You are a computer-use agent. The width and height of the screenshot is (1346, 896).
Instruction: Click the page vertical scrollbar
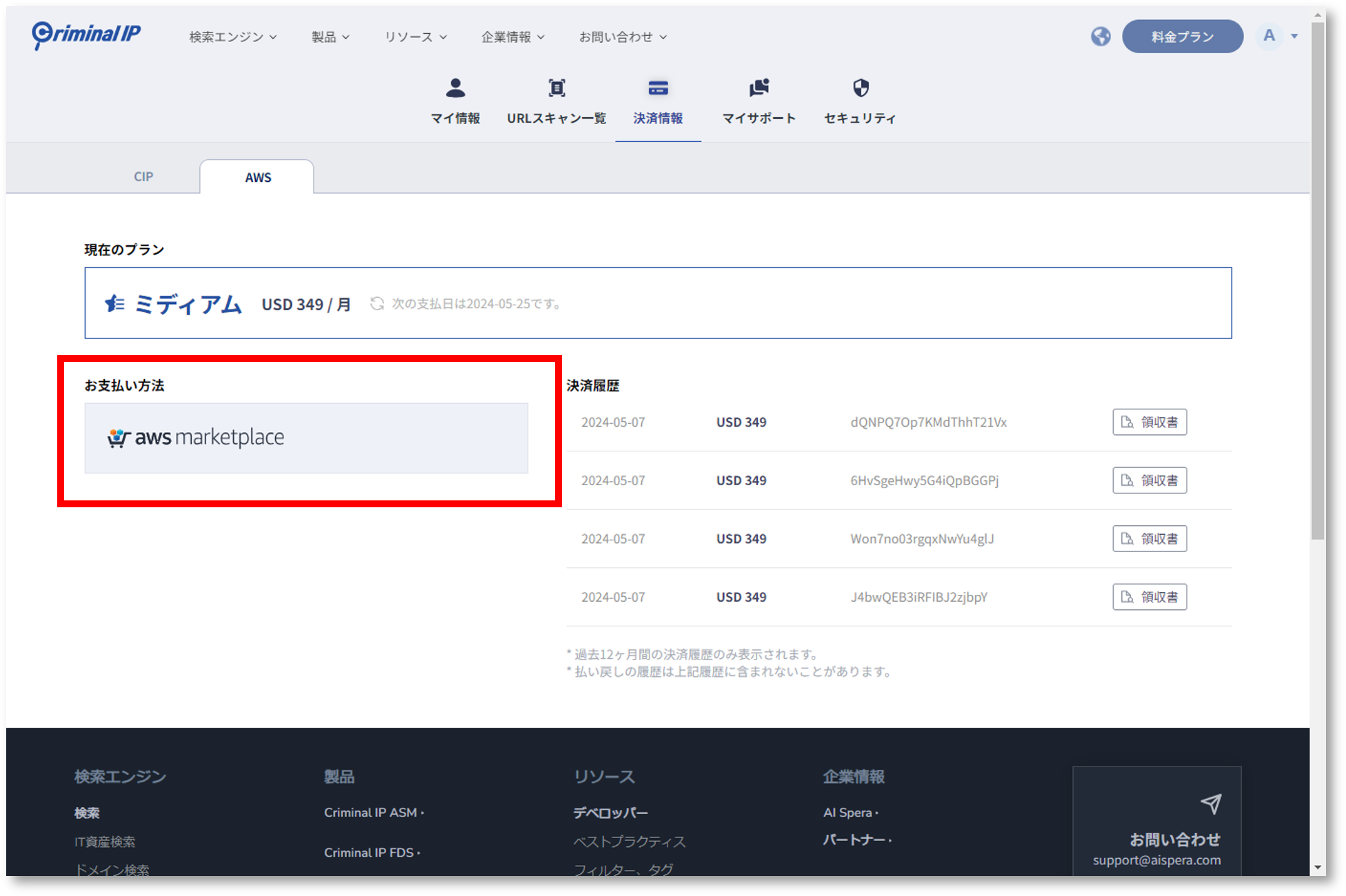point(1318,283)
